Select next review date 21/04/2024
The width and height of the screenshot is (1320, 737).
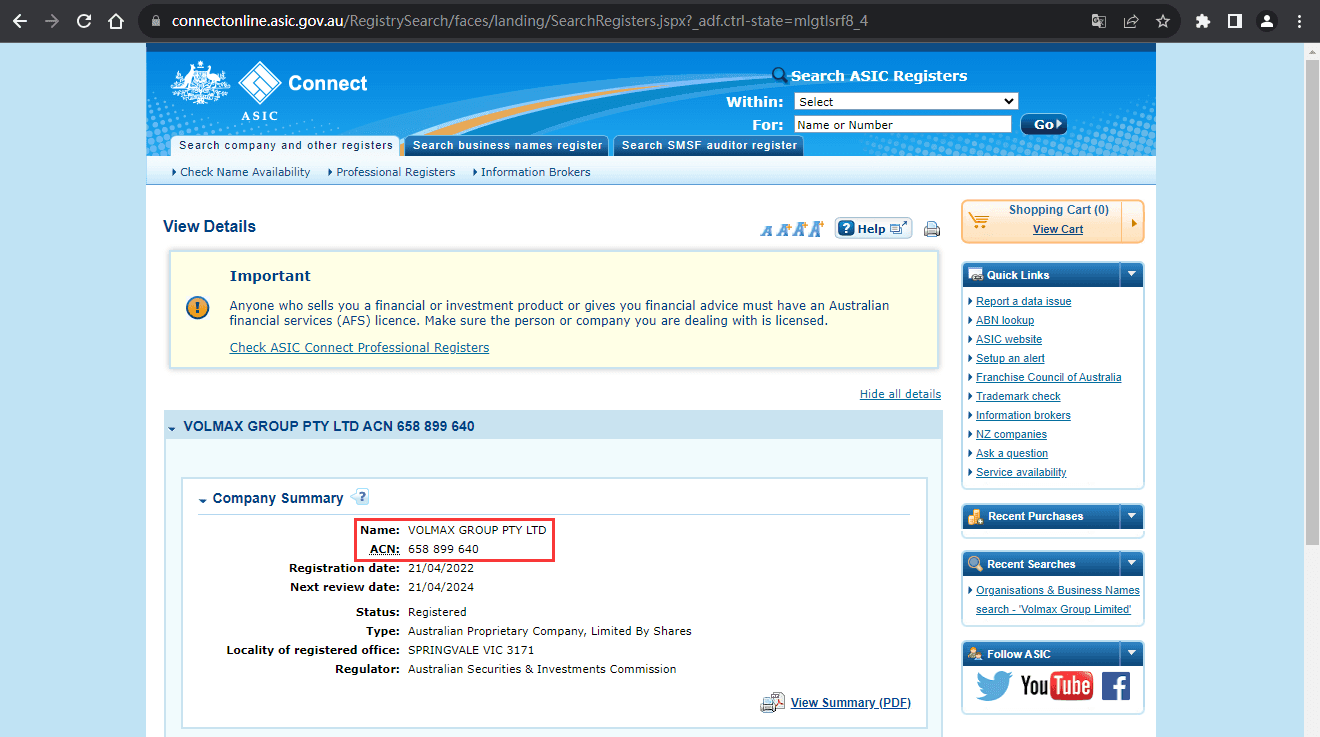pos(440,587)
